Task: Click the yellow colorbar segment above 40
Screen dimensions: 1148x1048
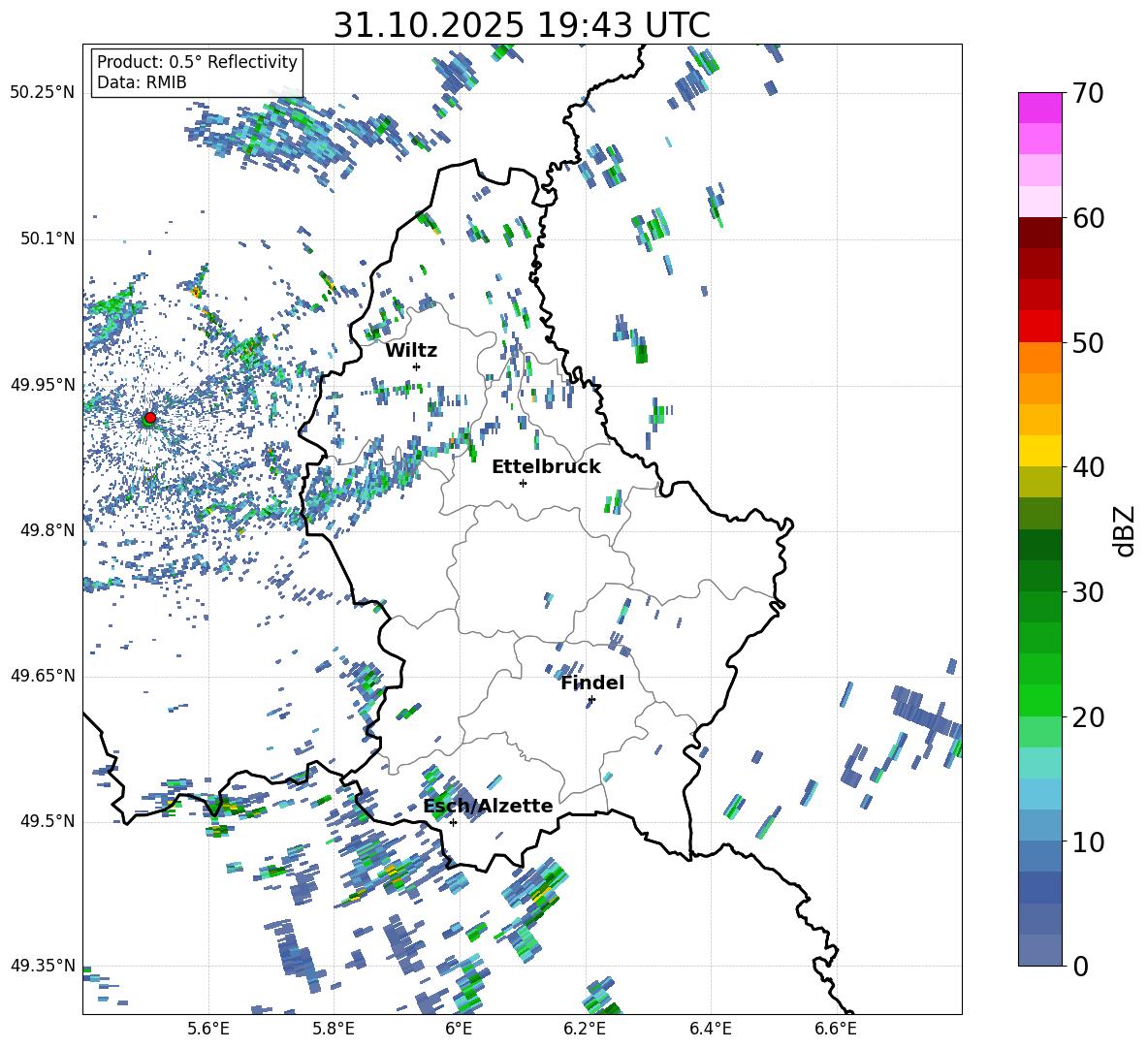Action: click(x=1040, y=451)
